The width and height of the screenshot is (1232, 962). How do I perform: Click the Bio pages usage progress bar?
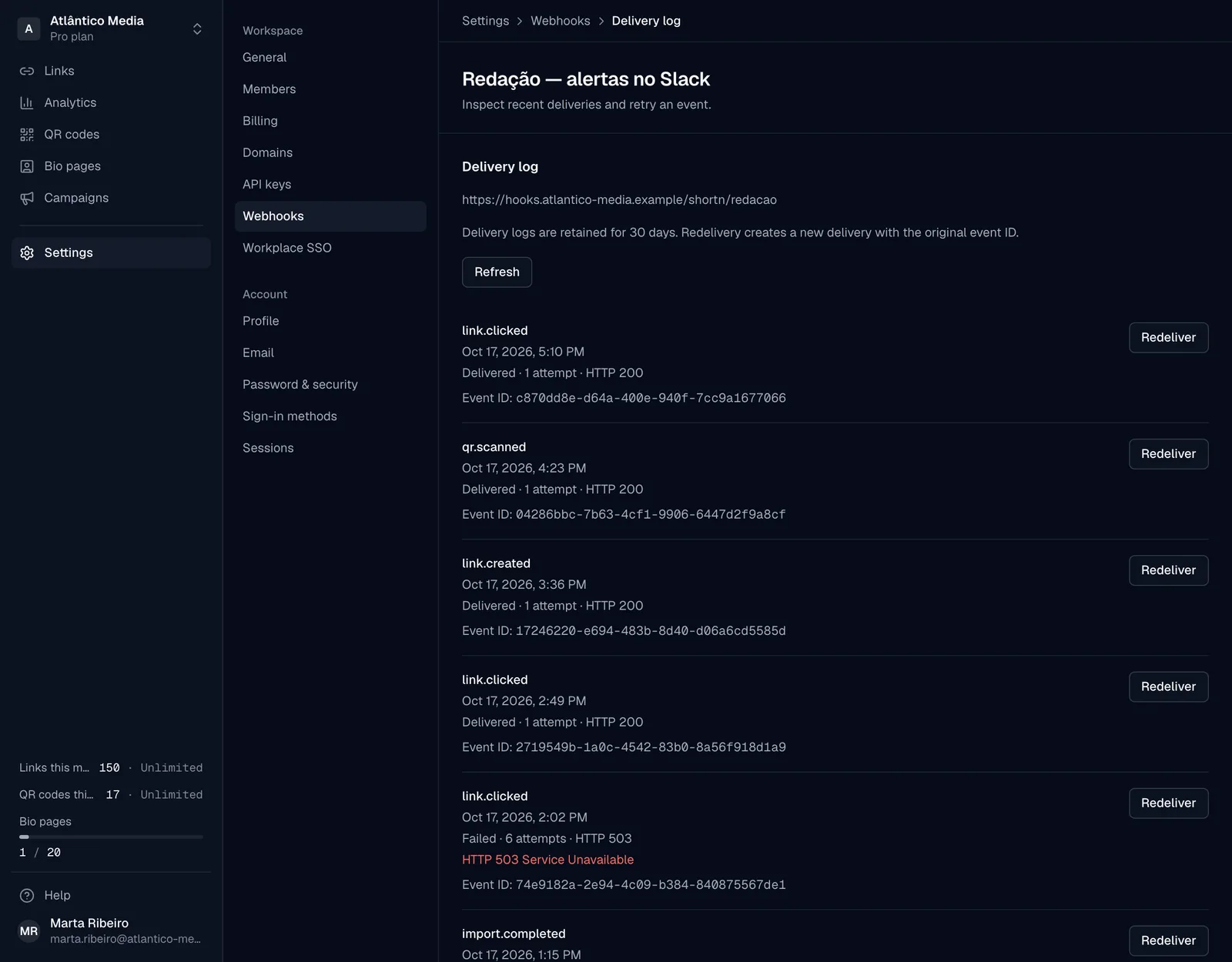(x=111, y=837)
